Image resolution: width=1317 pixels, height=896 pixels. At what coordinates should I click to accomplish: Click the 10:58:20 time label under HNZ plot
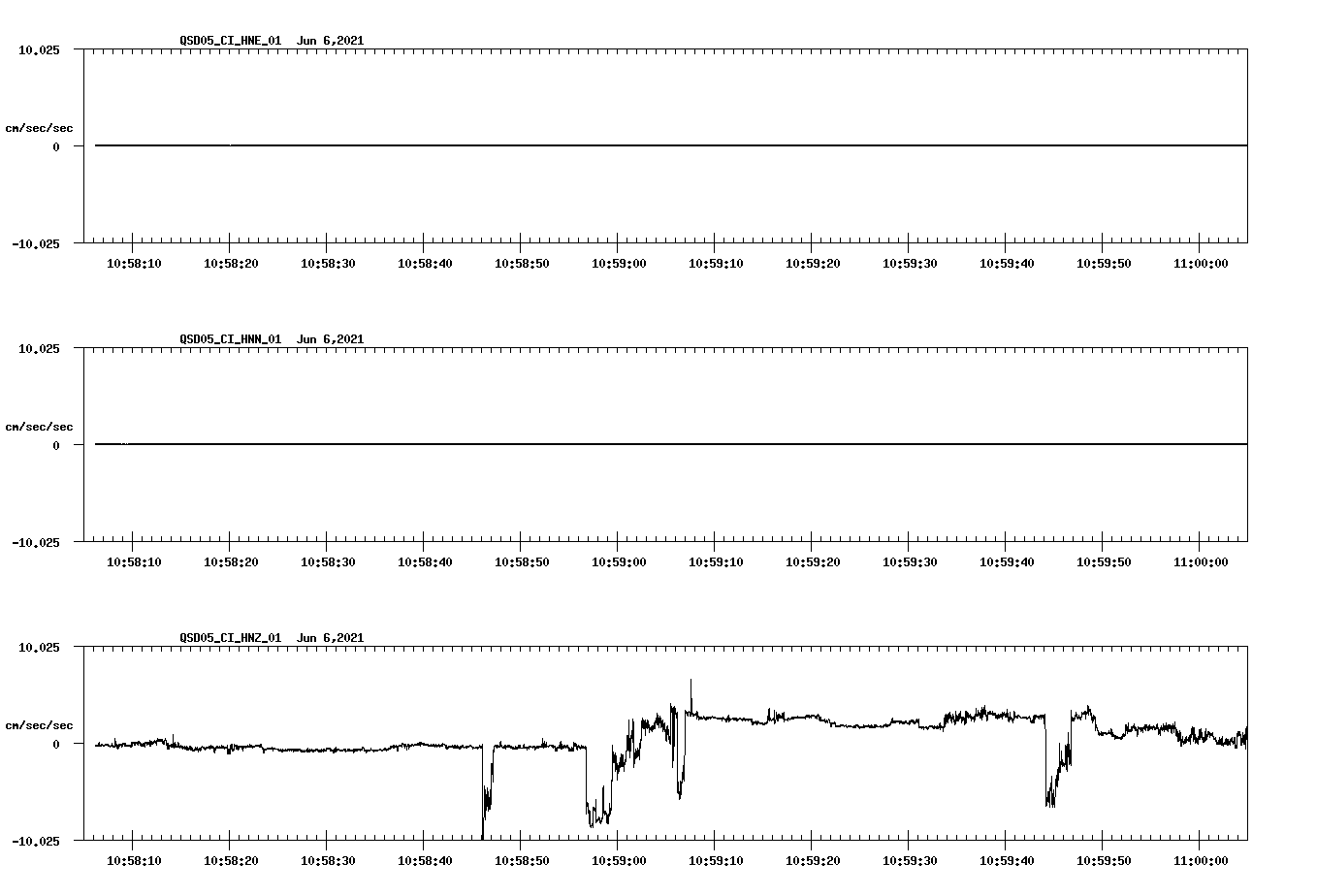[x=231, y=861]
